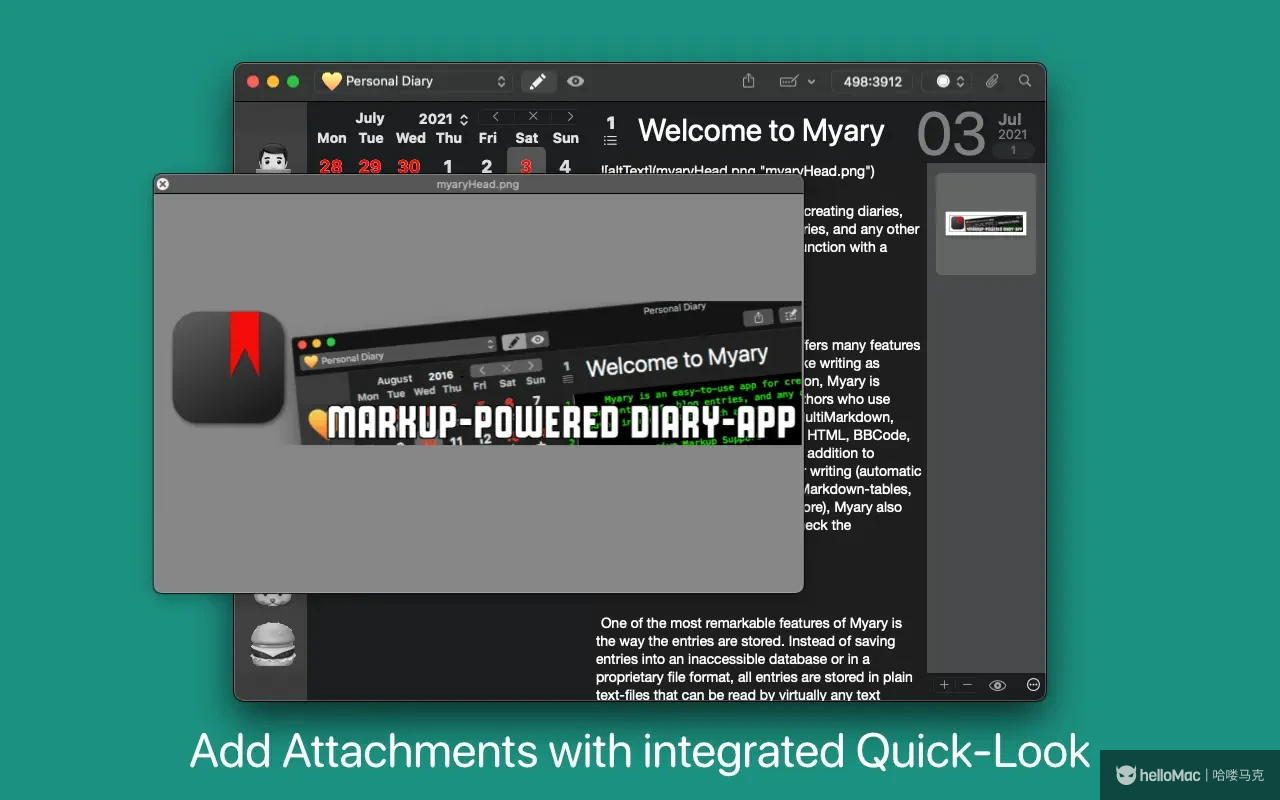Select calendar date 2 under Fri
The width and height of the screenshot is (1280, 800).
click(487, 166)
